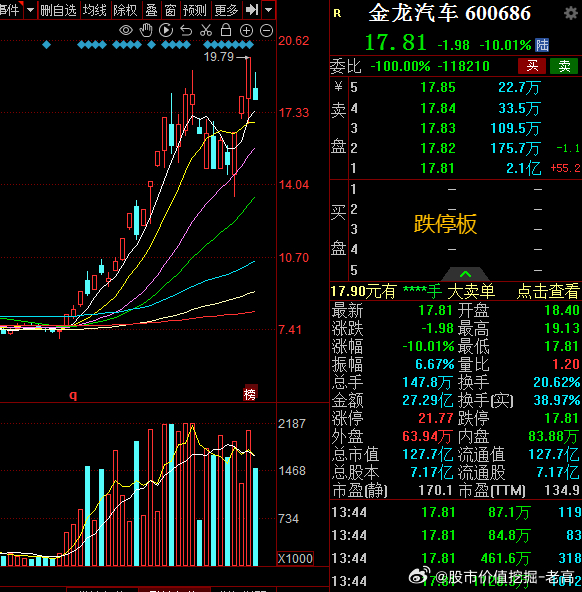This screenshot has height=592, width=582.
Task: Click the 陆 Stock Connect badge
Action: pyautogui.click(x=542, y=45)
